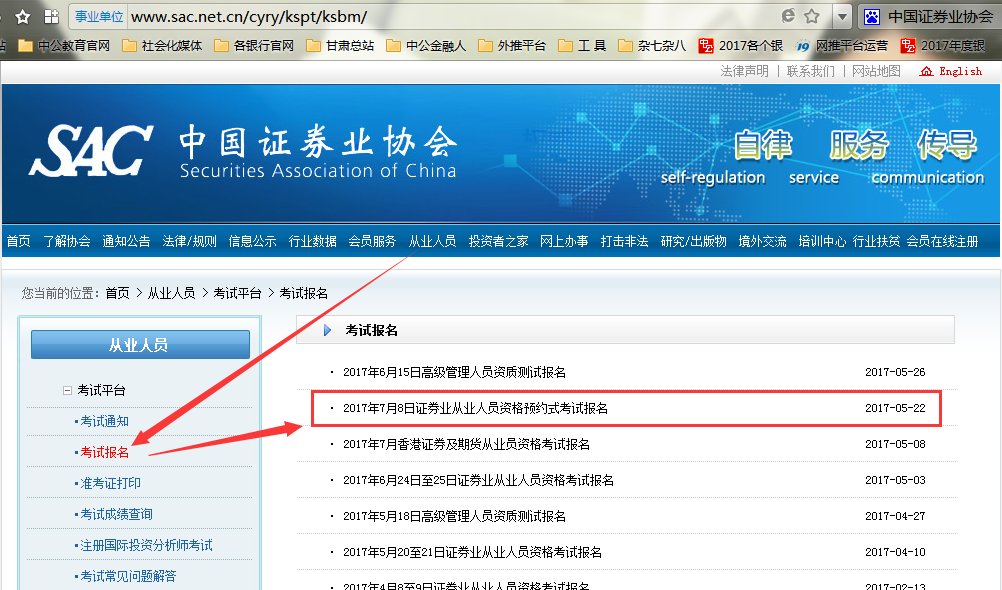Open the 2017各个银 bookmark icon

coord(705,45)
